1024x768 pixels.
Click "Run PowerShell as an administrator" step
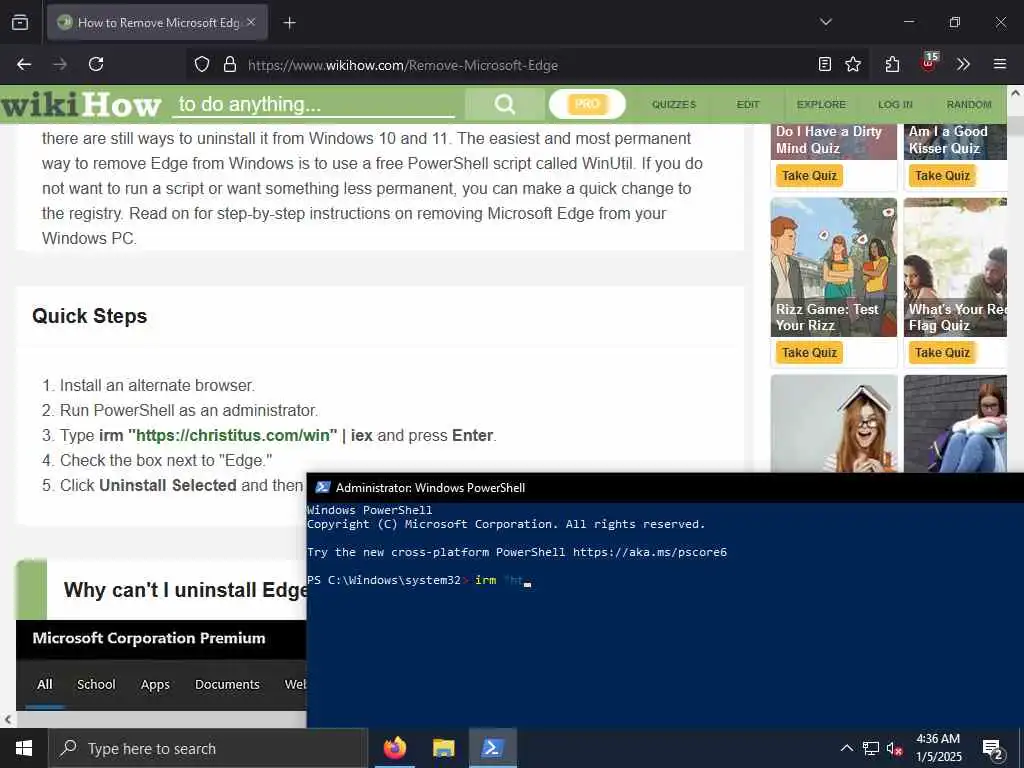pos(189,411)
